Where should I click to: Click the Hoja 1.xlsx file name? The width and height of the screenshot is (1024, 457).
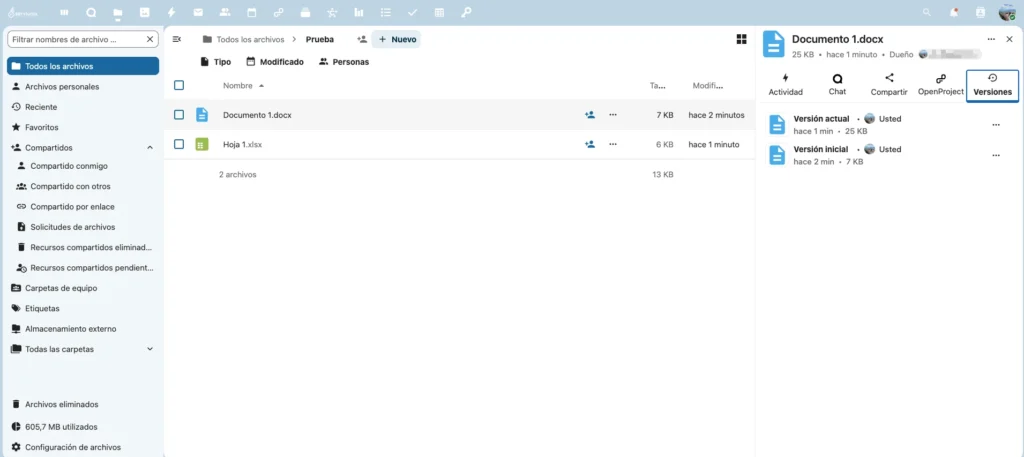[x=242, y=144]
